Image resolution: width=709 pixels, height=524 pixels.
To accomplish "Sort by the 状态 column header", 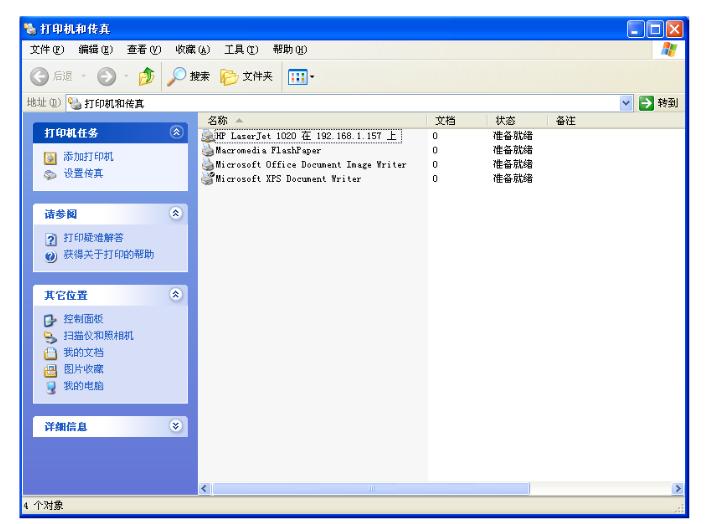I will [x=517, y=121].
